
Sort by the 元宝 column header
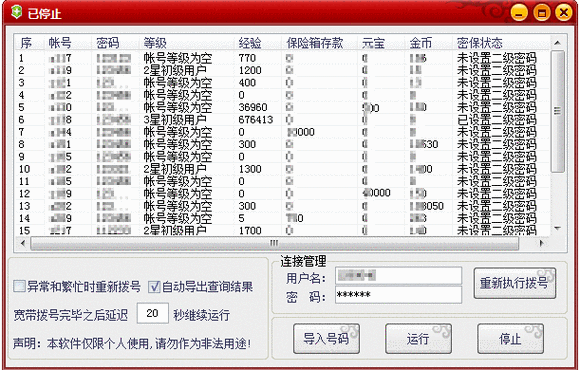tap(381, 43)
